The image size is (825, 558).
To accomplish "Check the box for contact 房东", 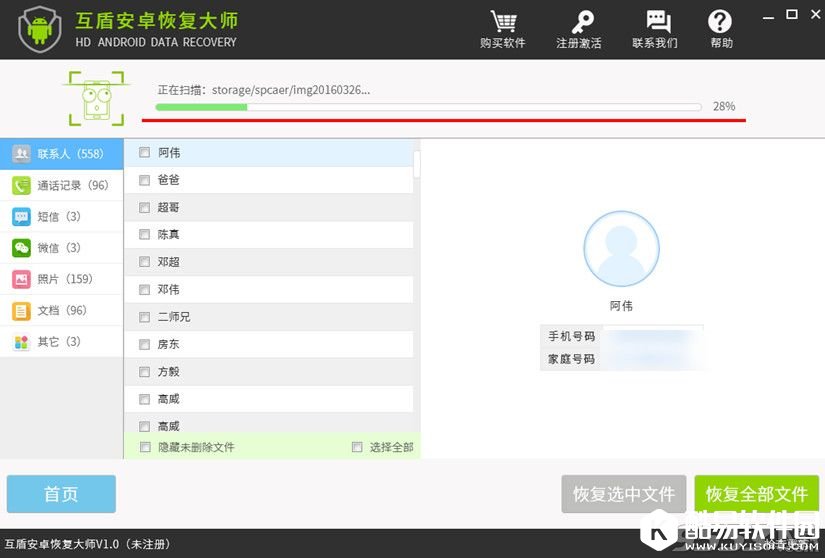I will point(144,344).
